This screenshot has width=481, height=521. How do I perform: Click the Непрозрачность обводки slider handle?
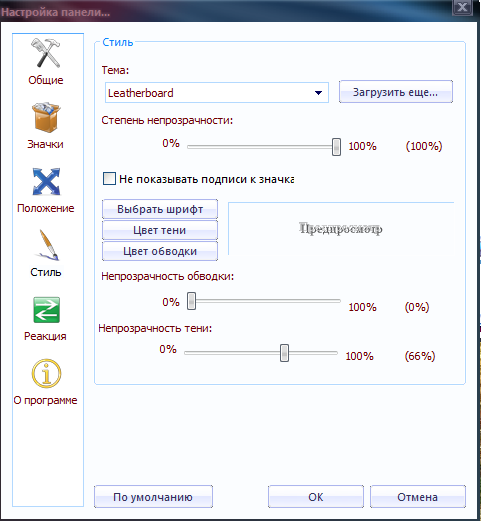click(191, 301)
